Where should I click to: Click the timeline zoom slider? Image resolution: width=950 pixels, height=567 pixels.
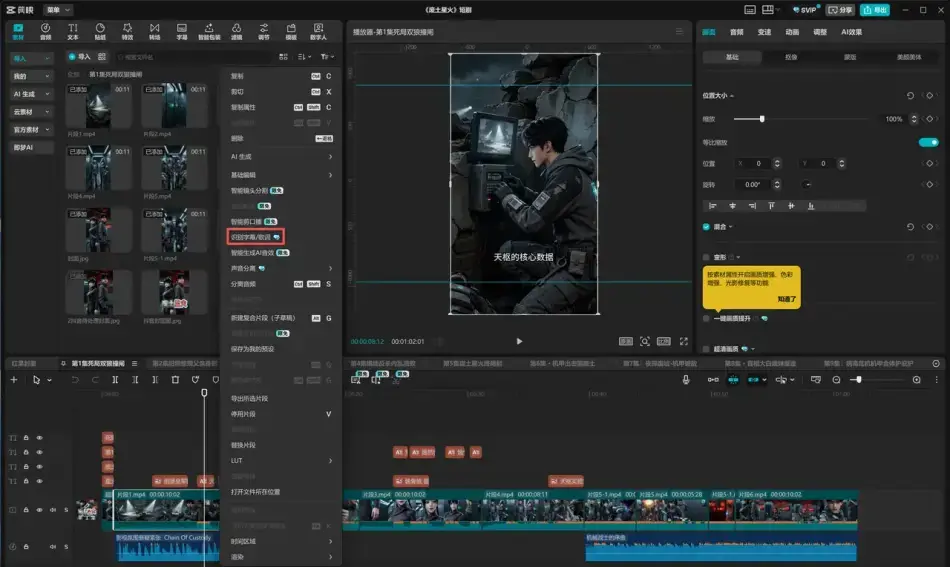(877, 380)
